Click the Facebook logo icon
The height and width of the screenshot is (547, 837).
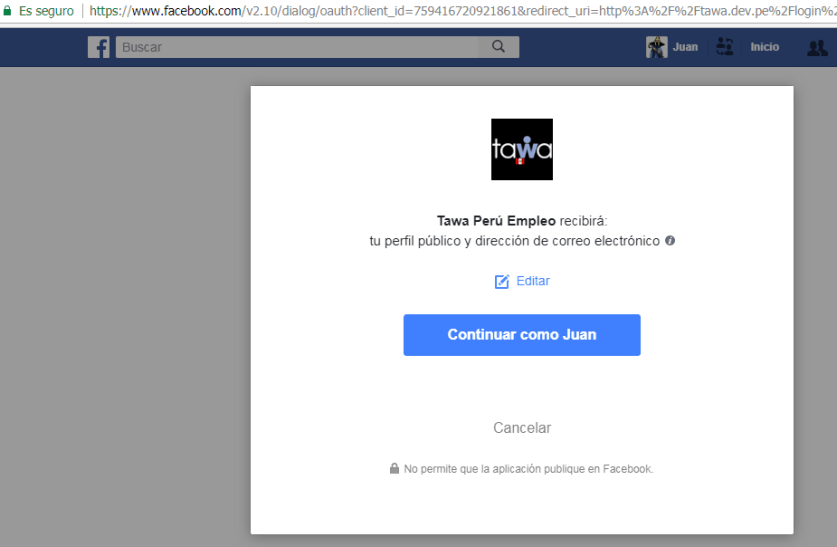99,47
